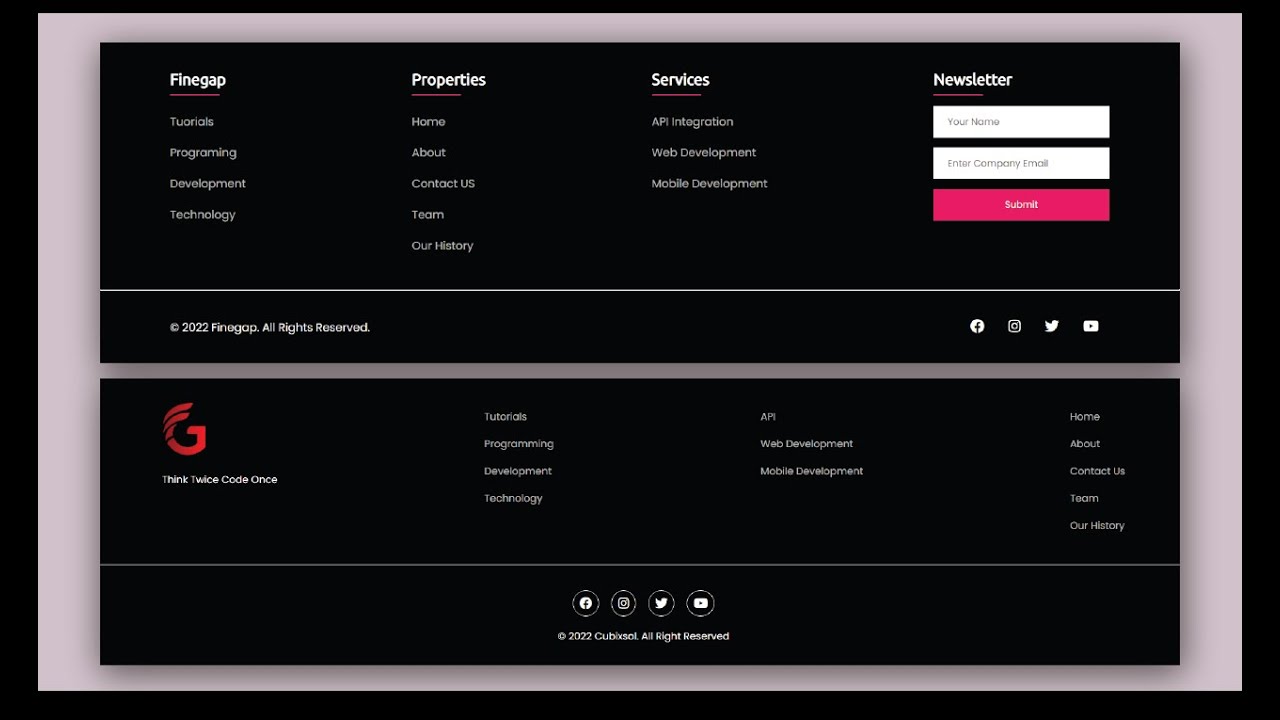Click the 2022 Finegap copyright text
This screenshot has height=720, width=1280.
(x=270, y=328)
